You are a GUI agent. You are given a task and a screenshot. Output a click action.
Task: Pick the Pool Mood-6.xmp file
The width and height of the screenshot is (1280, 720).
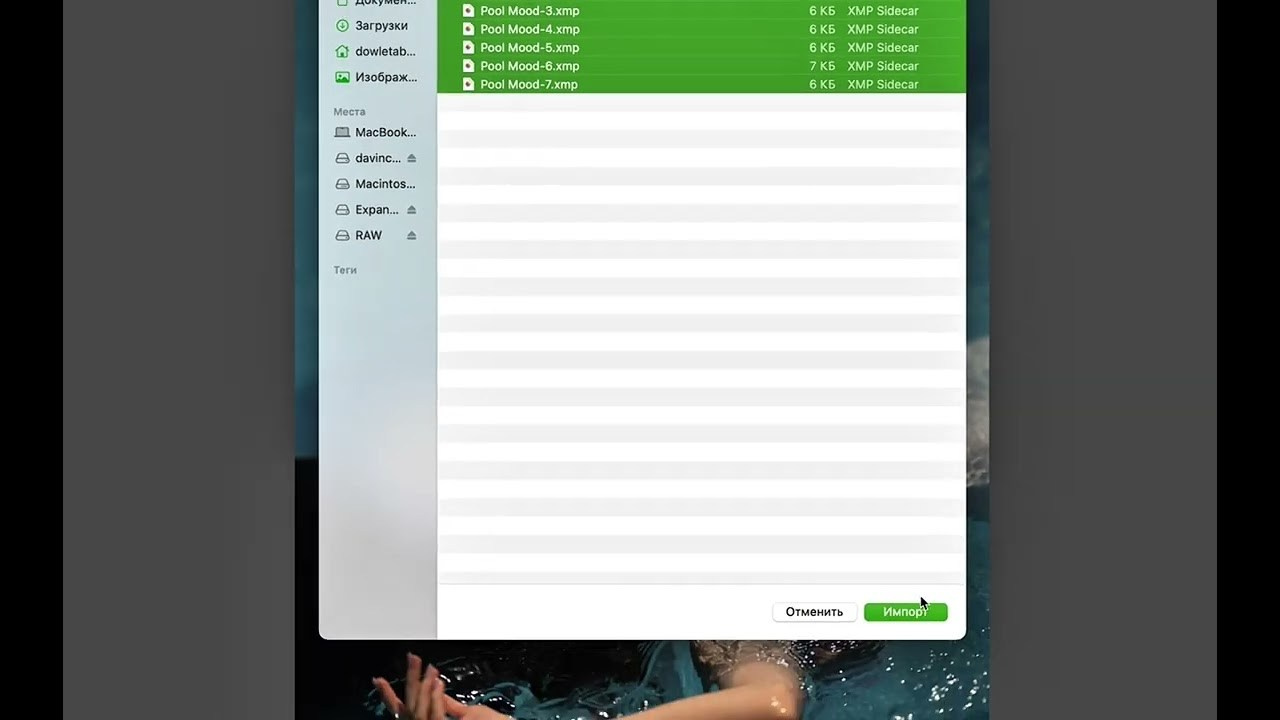(529, 66)
